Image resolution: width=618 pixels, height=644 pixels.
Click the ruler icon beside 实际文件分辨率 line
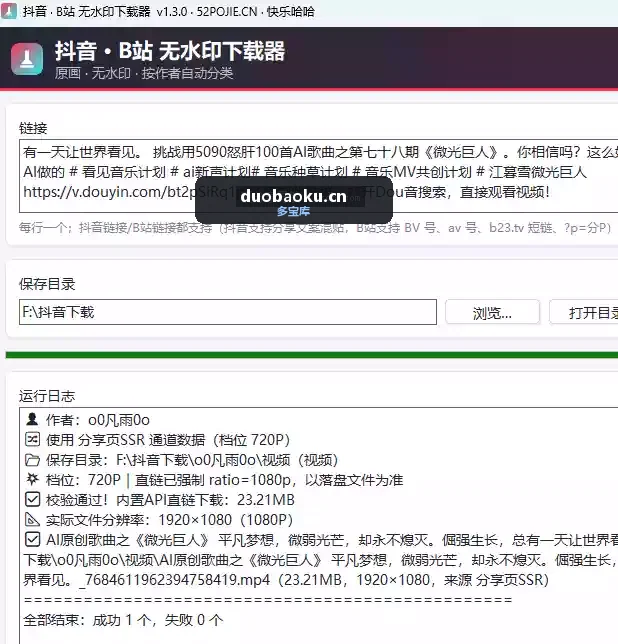tap(32, 520)
